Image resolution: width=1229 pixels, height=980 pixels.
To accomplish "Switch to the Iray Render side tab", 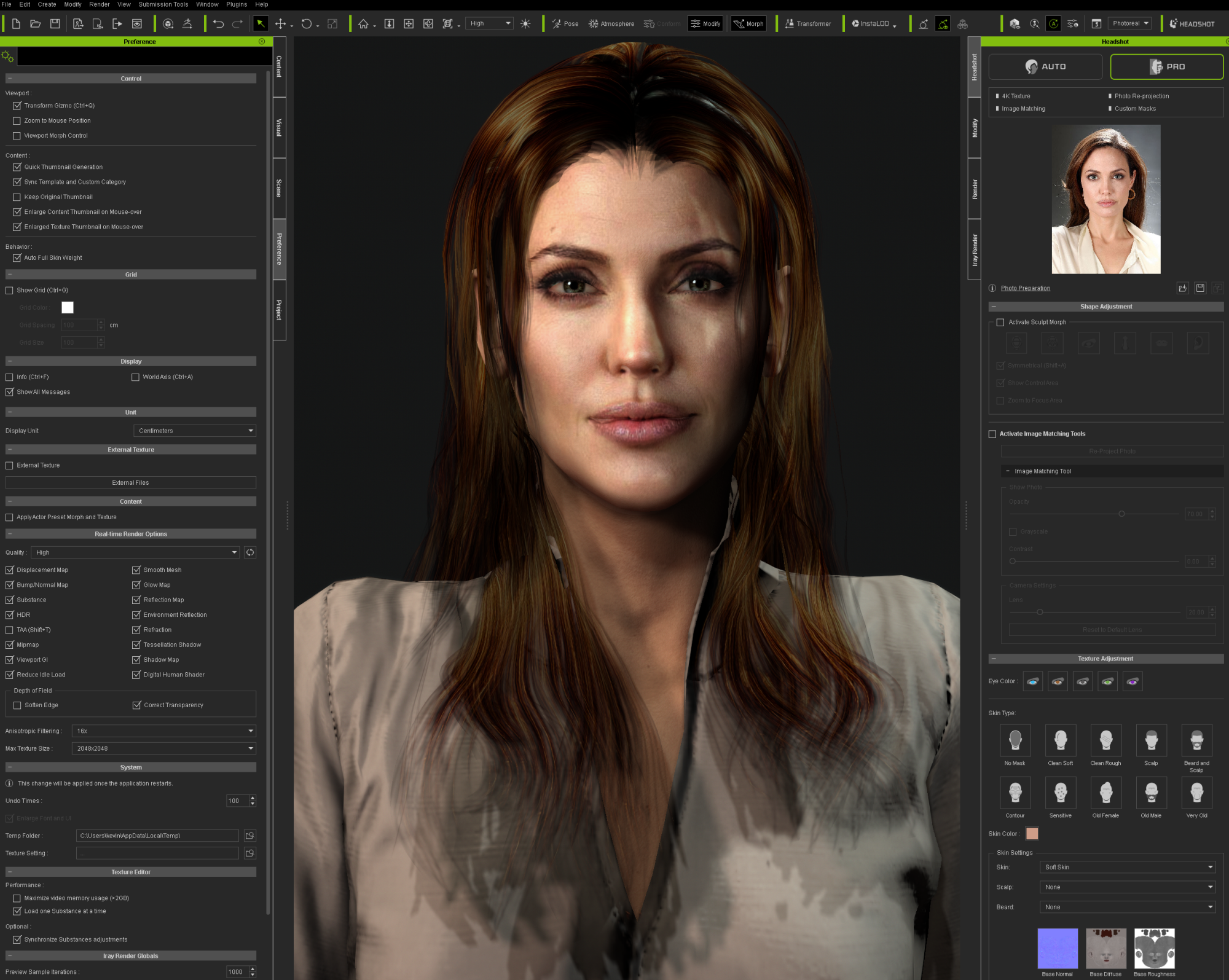I will (x=975, y=249).
